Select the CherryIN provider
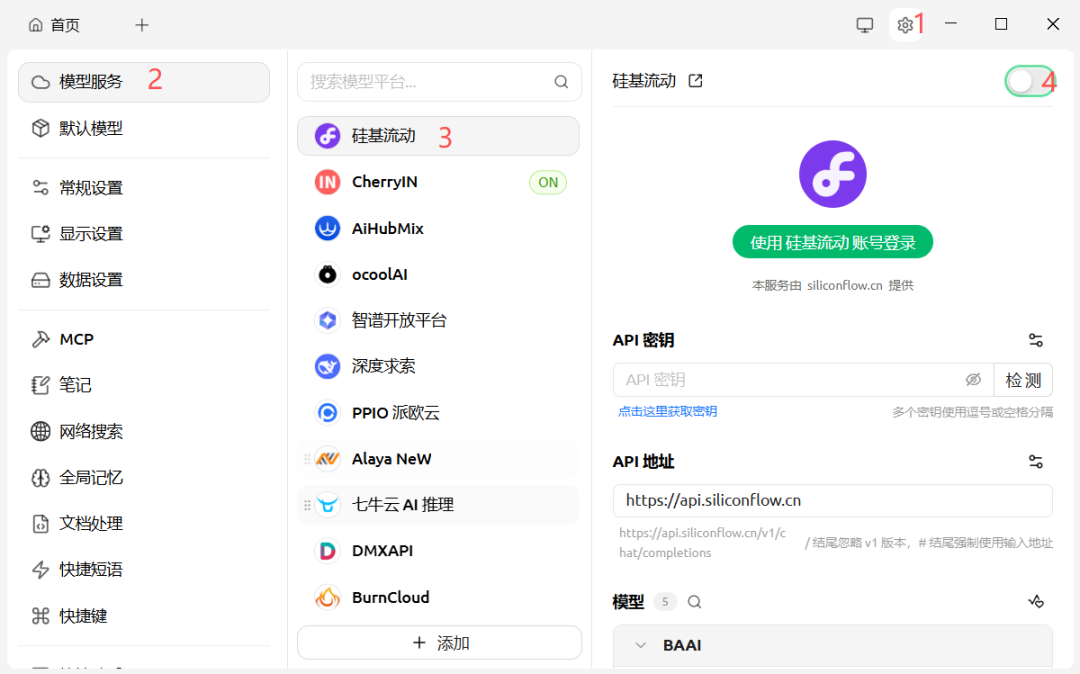Screen dimensions: 1080x674 pos(438,182)
